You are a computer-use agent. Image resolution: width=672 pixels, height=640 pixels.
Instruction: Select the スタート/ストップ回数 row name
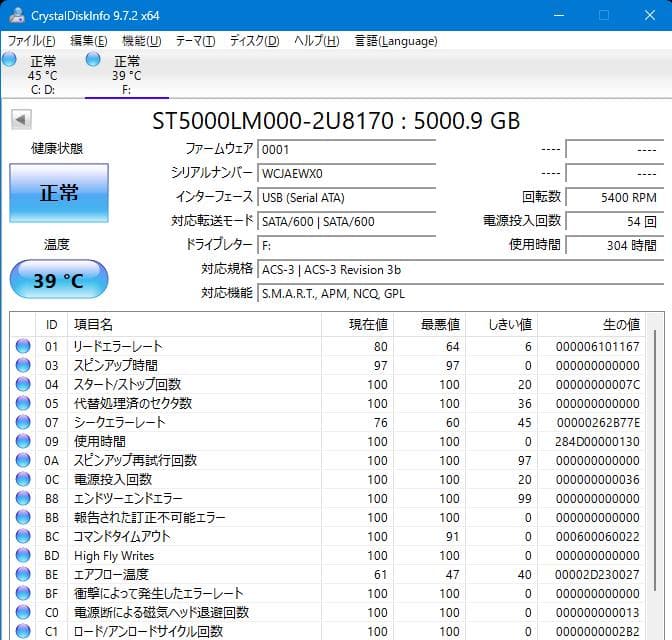pyautogui.click(x=127, y=384)
